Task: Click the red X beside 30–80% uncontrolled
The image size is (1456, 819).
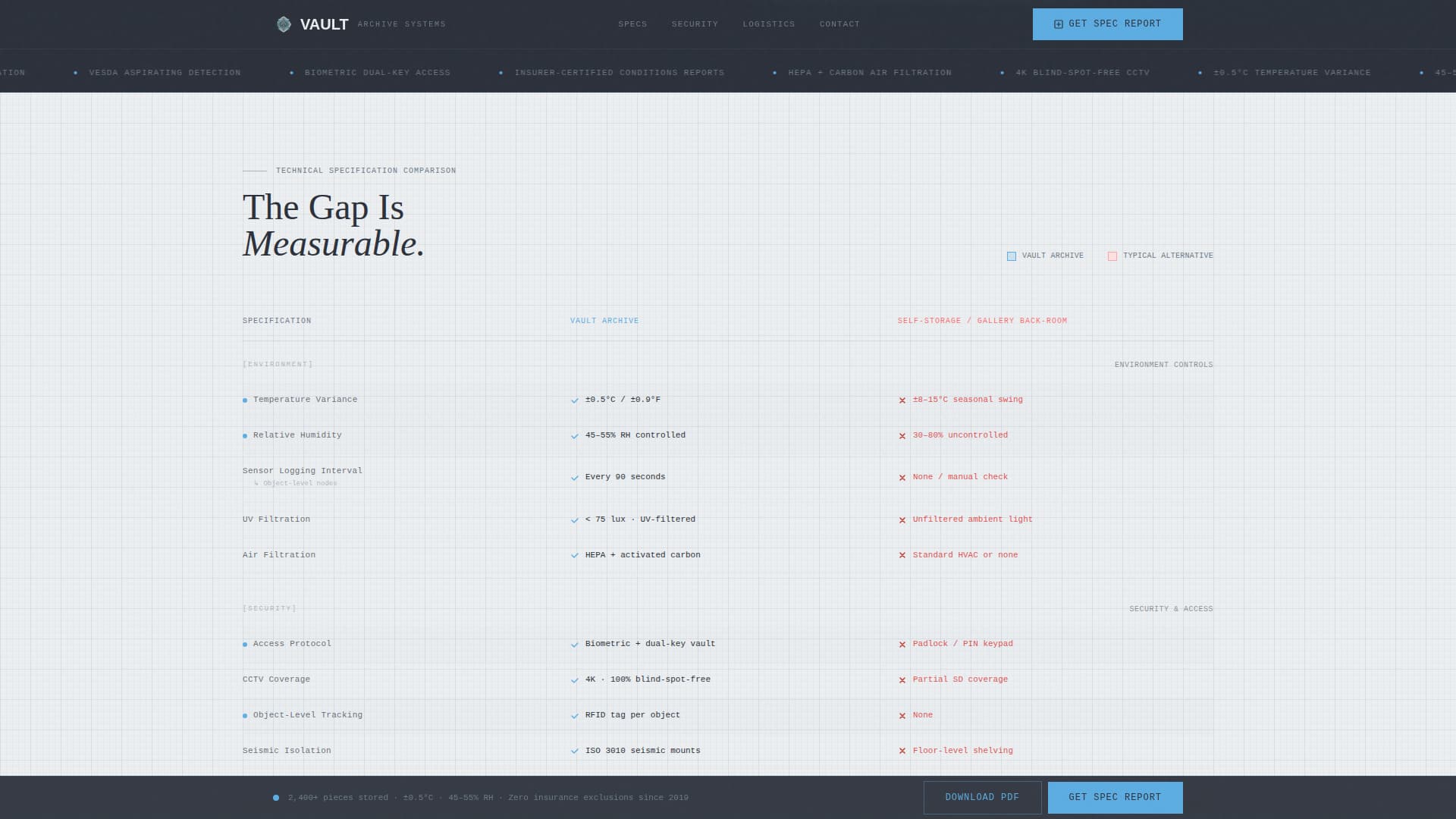Action: [902, 436]
